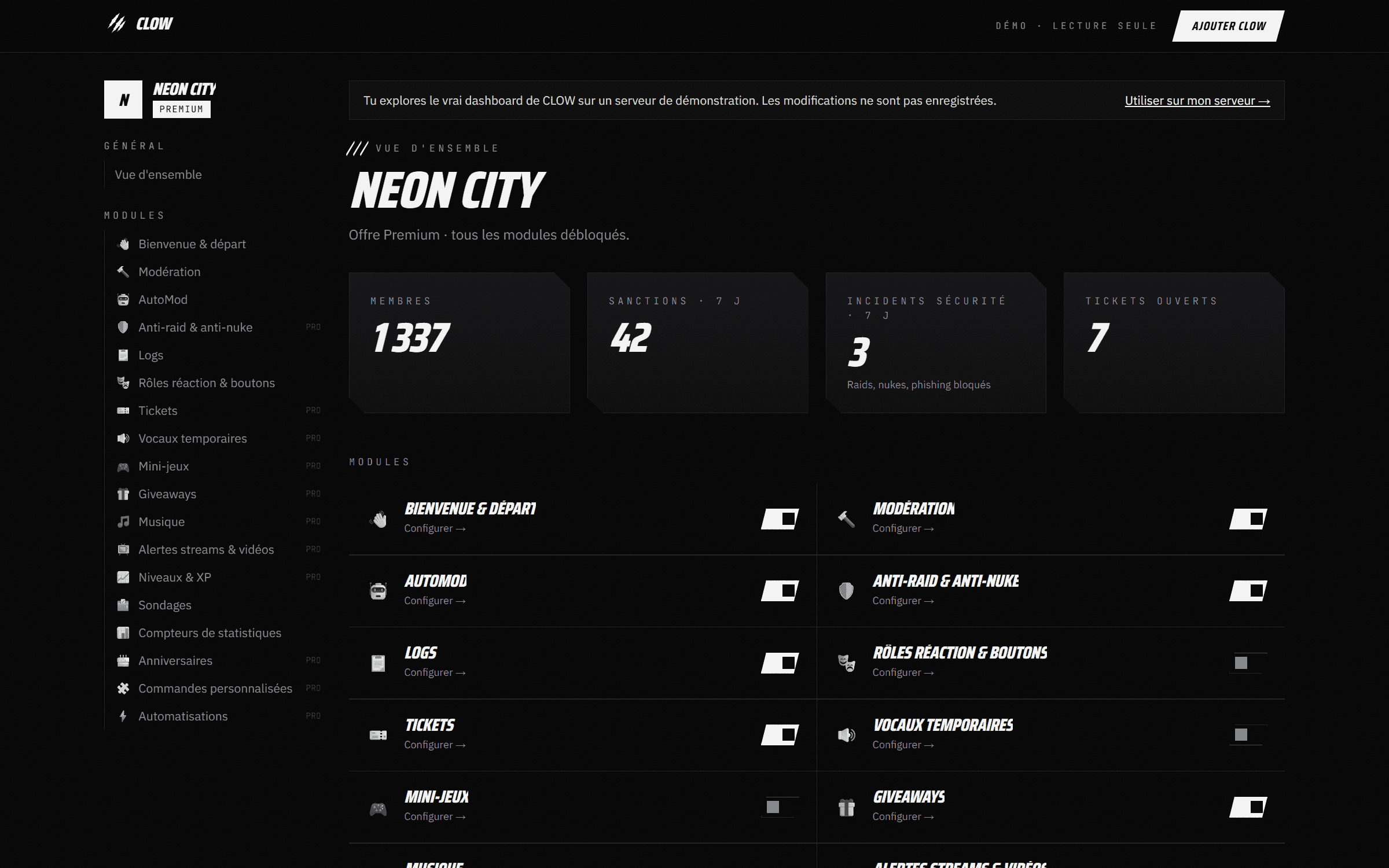Click the speaker icon beside Vocaux temporaires in sidebar

click(123, 439)
